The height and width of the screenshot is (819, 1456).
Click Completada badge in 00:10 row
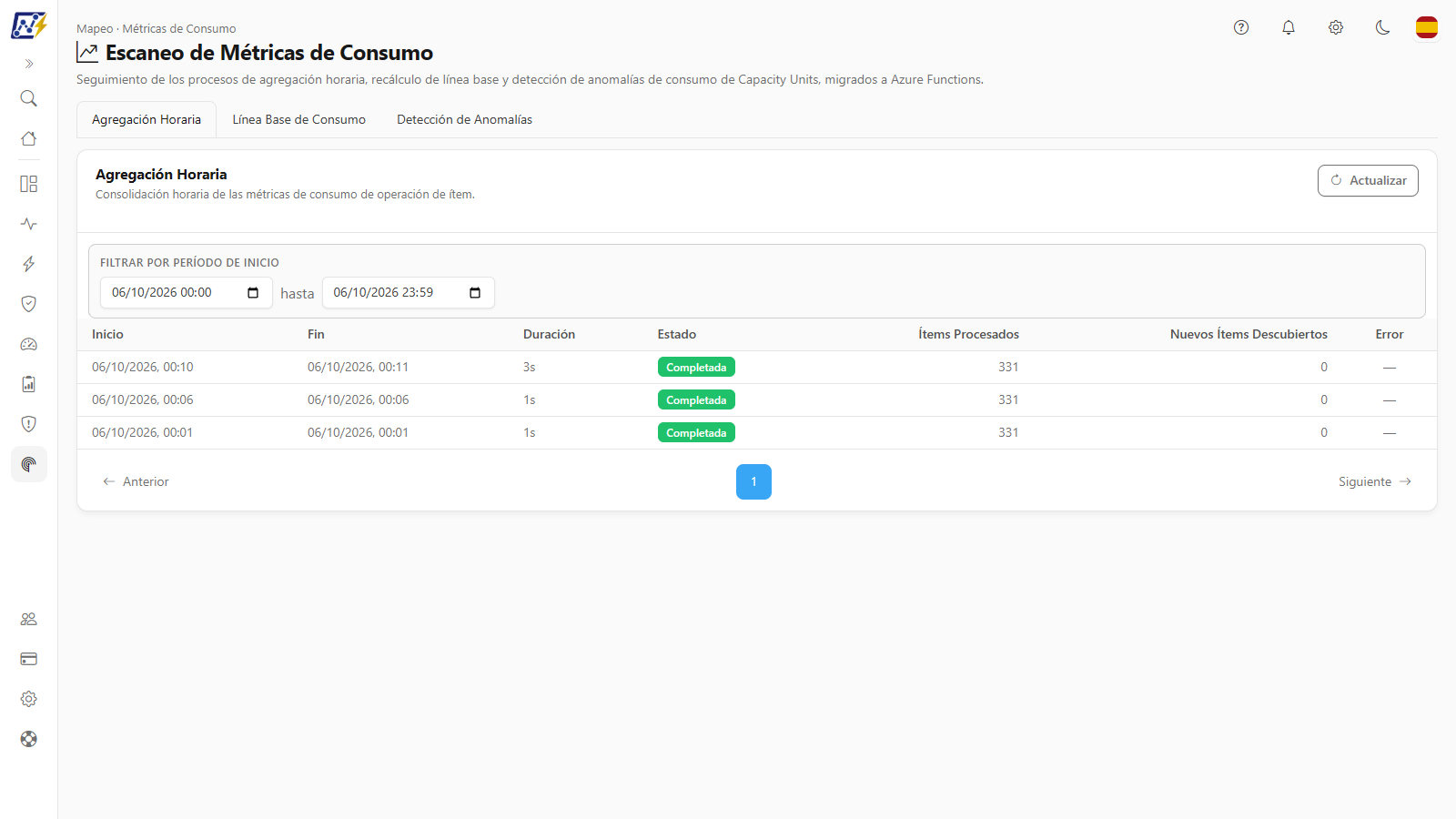tap(696, 367)
